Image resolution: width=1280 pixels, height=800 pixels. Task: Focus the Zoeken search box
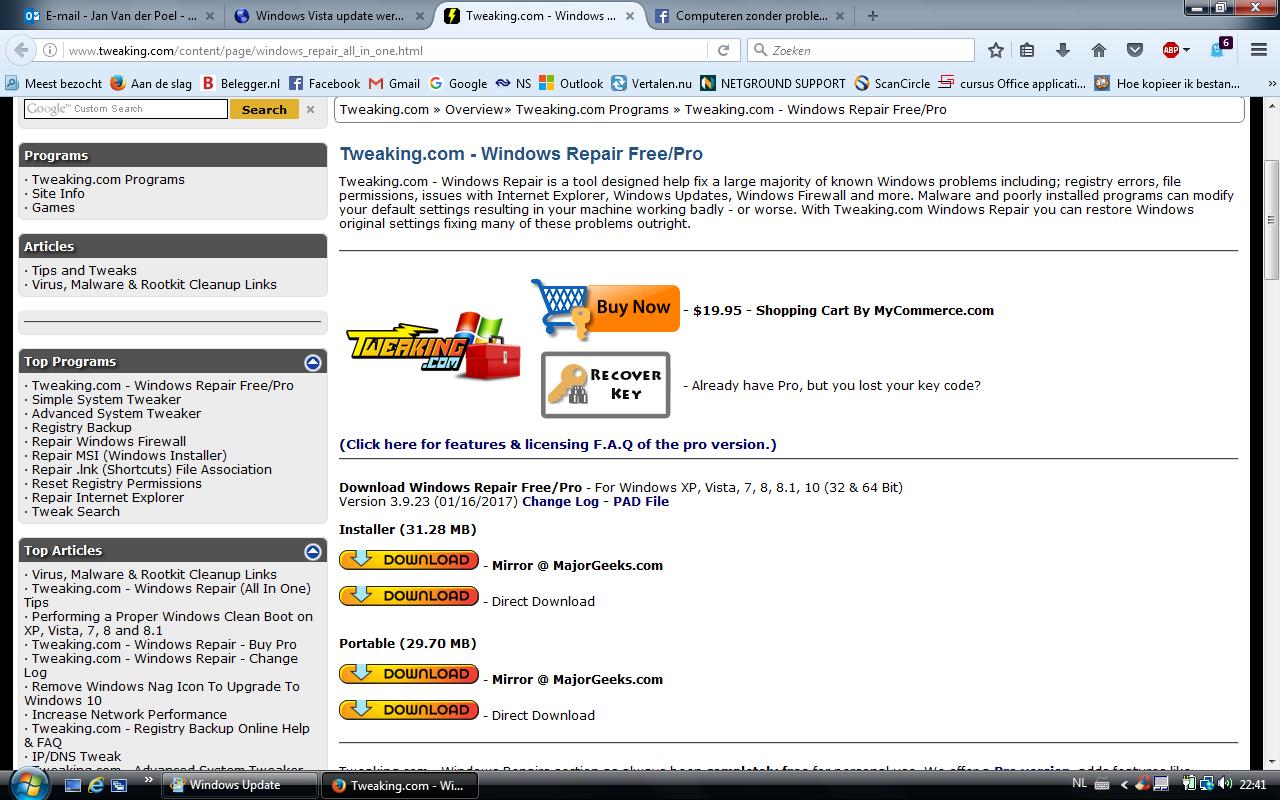point(861,50)
